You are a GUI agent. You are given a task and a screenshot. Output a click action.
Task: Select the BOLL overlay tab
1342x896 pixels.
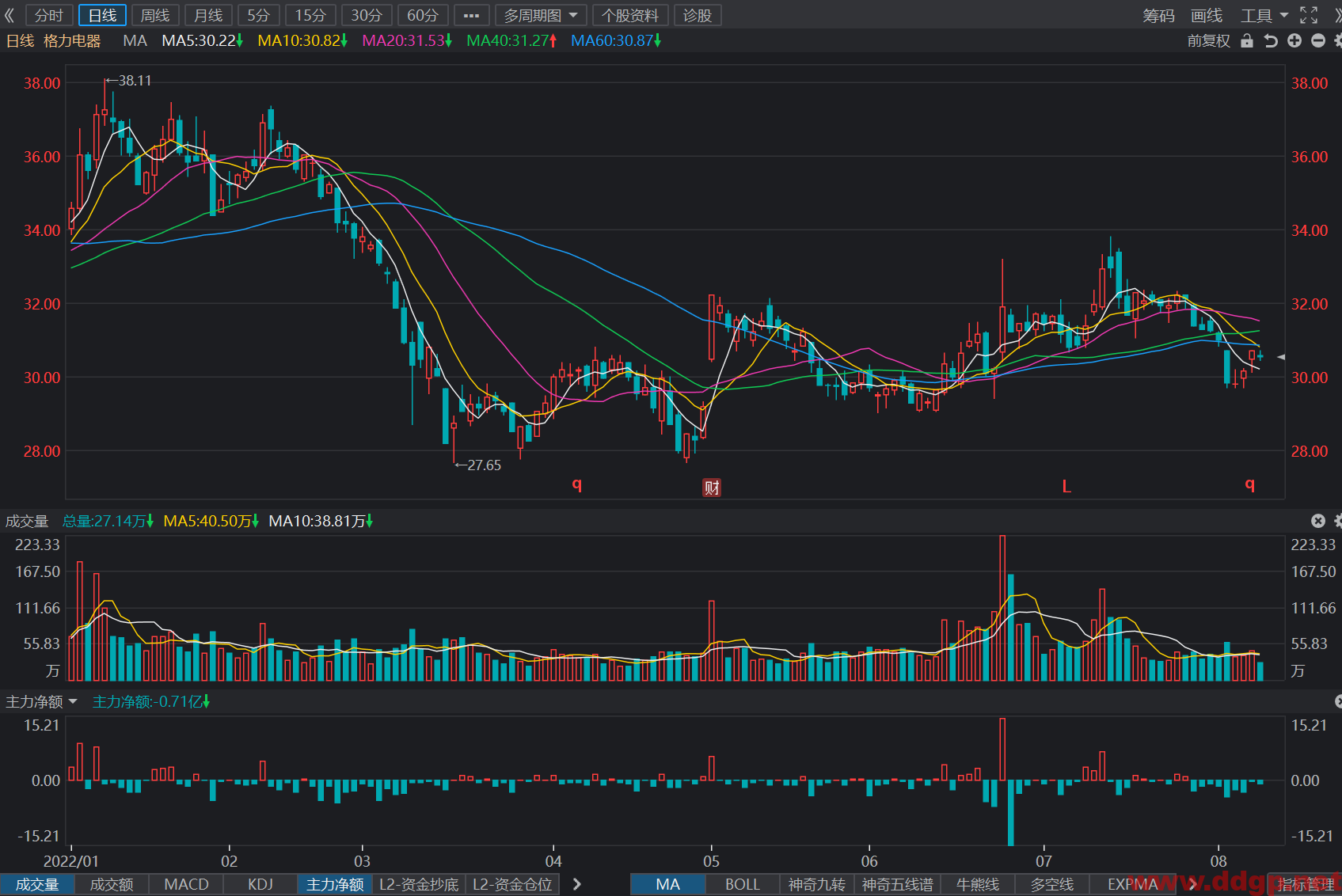[x=742, y=884]
